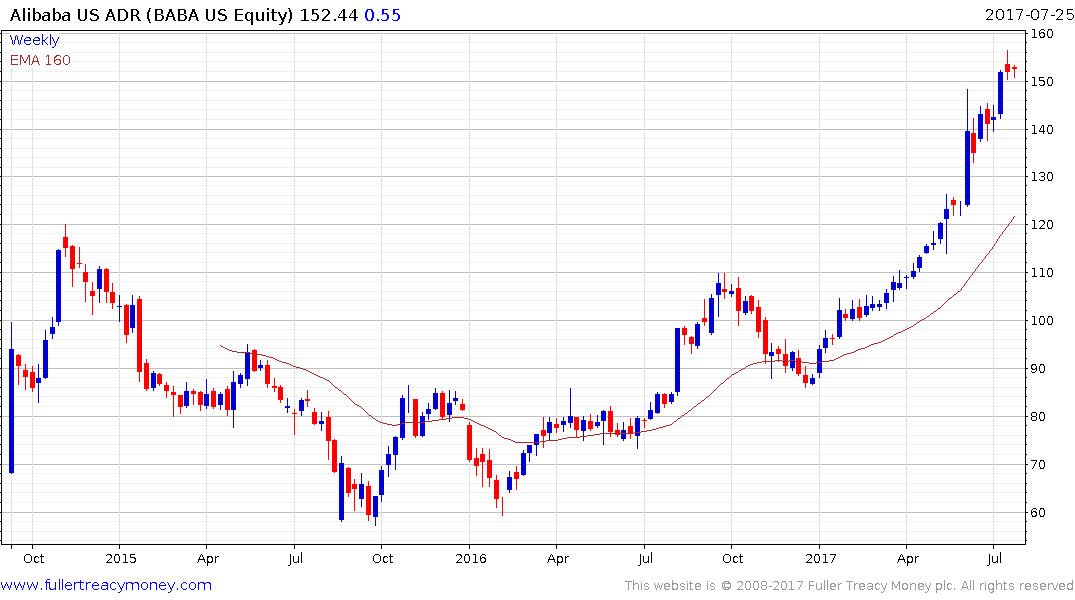Click the first tall blue candle at chart start

coord(12,410)
